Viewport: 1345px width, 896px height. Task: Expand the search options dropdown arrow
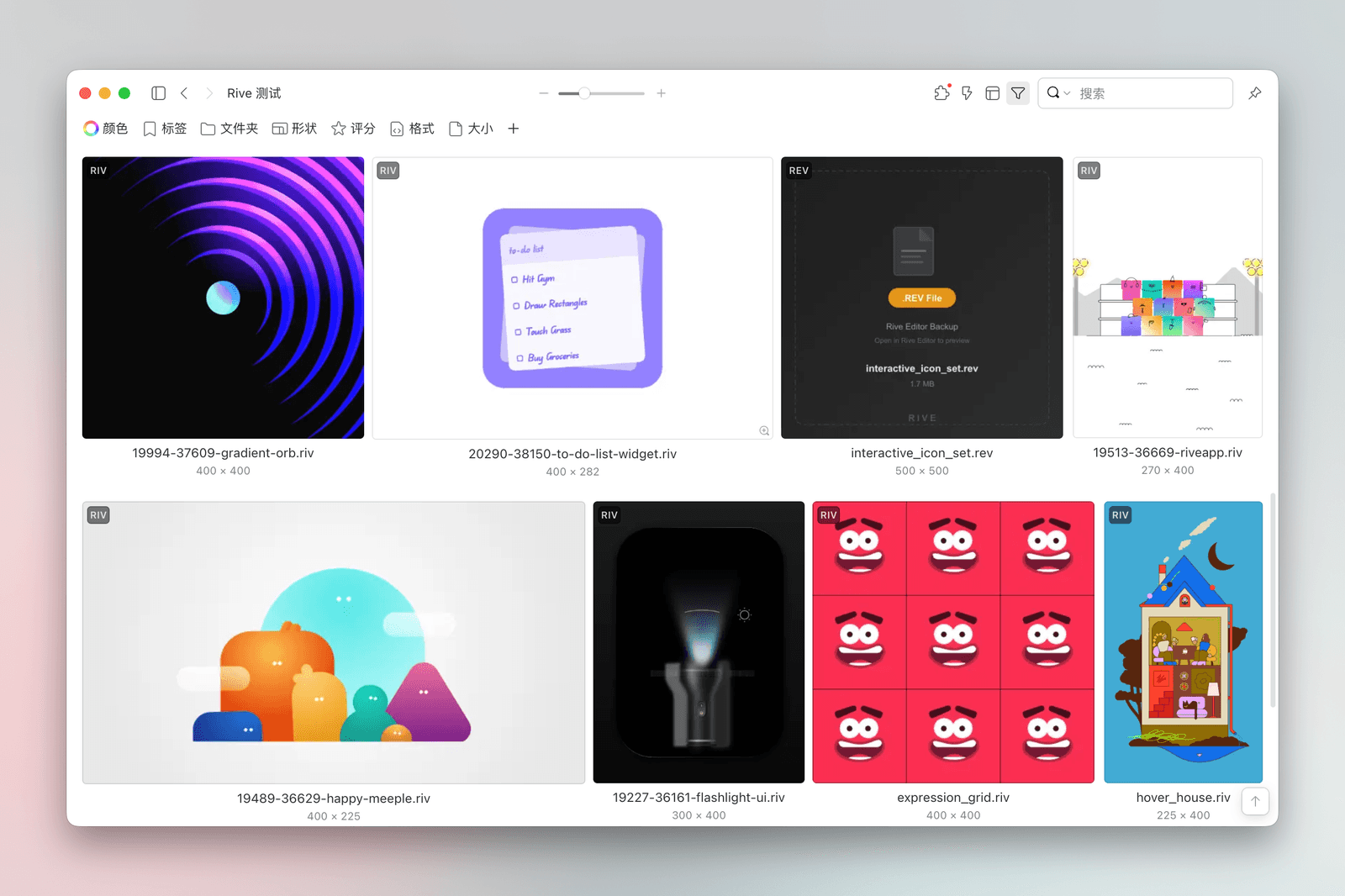tap(1067, 93)
